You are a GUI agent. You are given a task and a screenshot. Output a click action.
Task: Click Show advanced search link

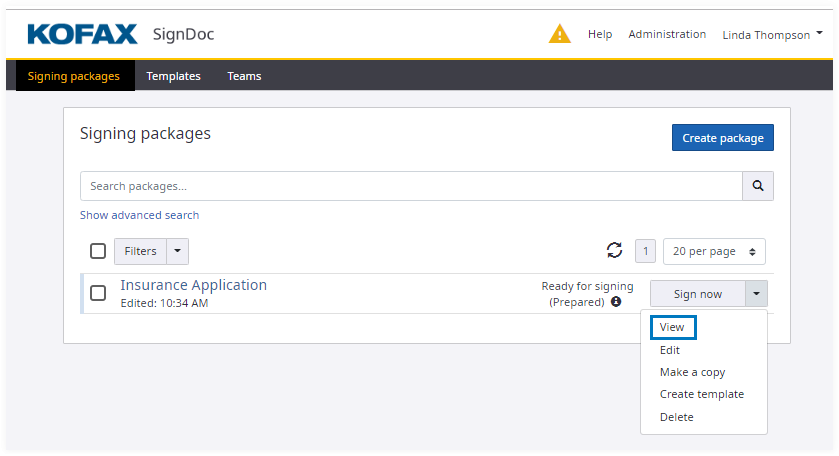pos(139,215)
